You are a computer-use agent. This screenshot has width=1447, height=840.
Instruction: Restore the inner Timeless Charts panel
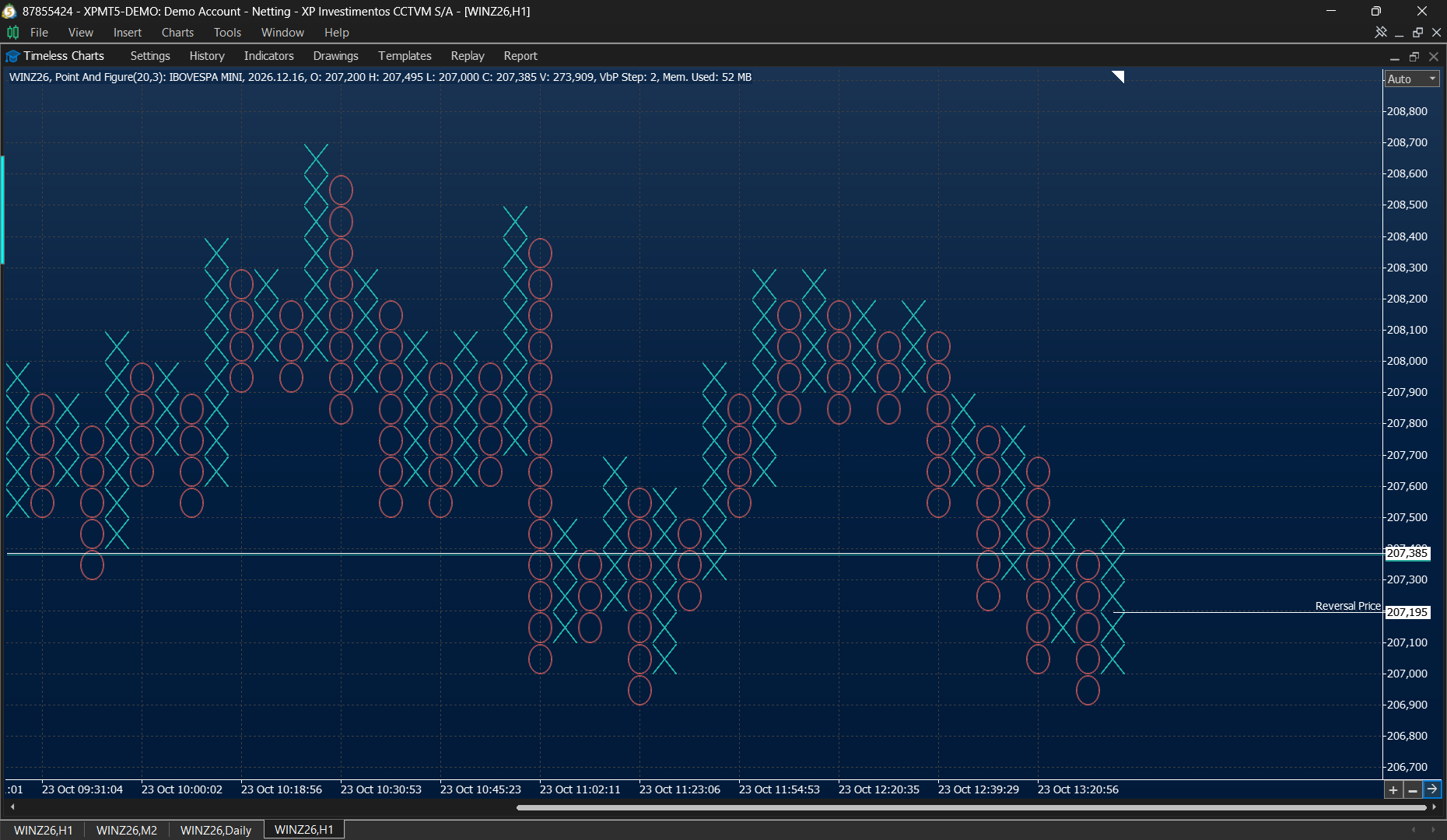tap(1414, 56)
